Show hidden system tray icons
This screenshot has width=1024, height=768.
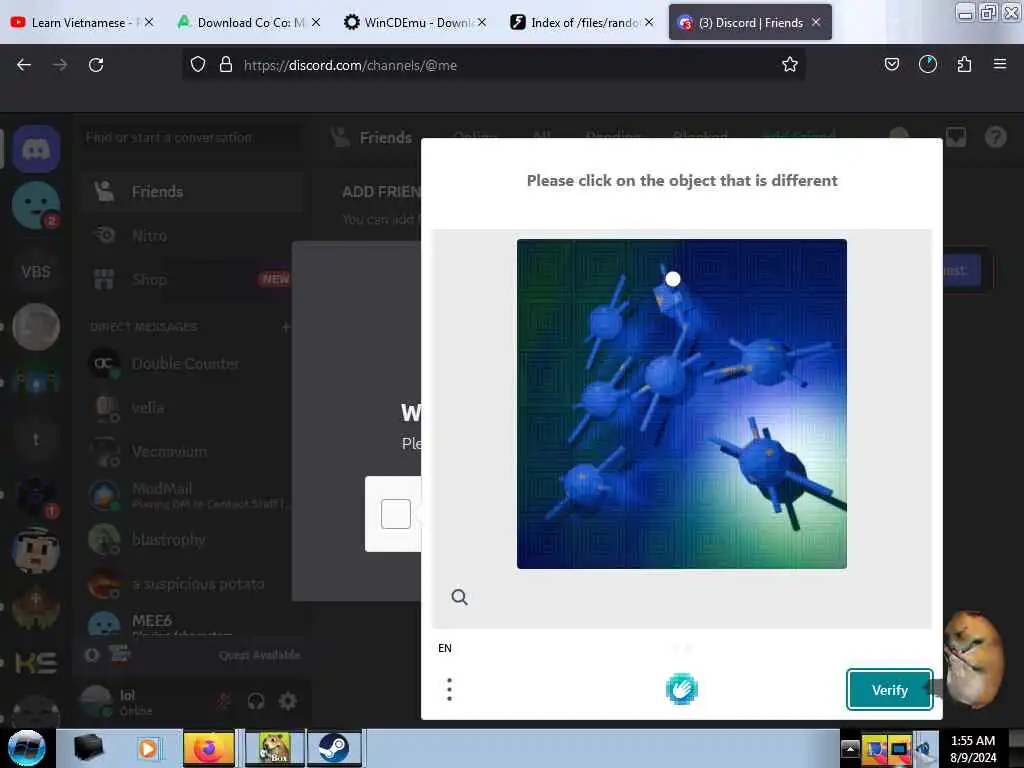point(850,748)
